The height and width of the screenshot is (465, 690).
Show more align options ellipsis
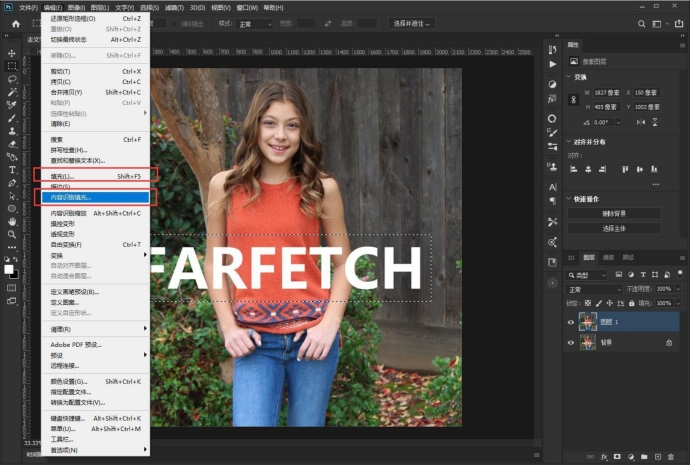click(656, 184)
